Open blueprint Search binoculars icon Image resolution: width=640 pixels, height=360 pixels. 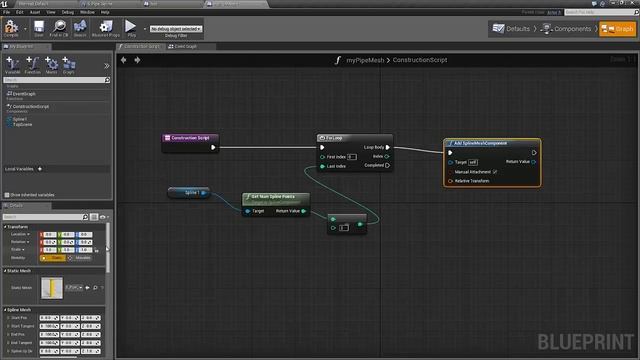pos(80,28)
